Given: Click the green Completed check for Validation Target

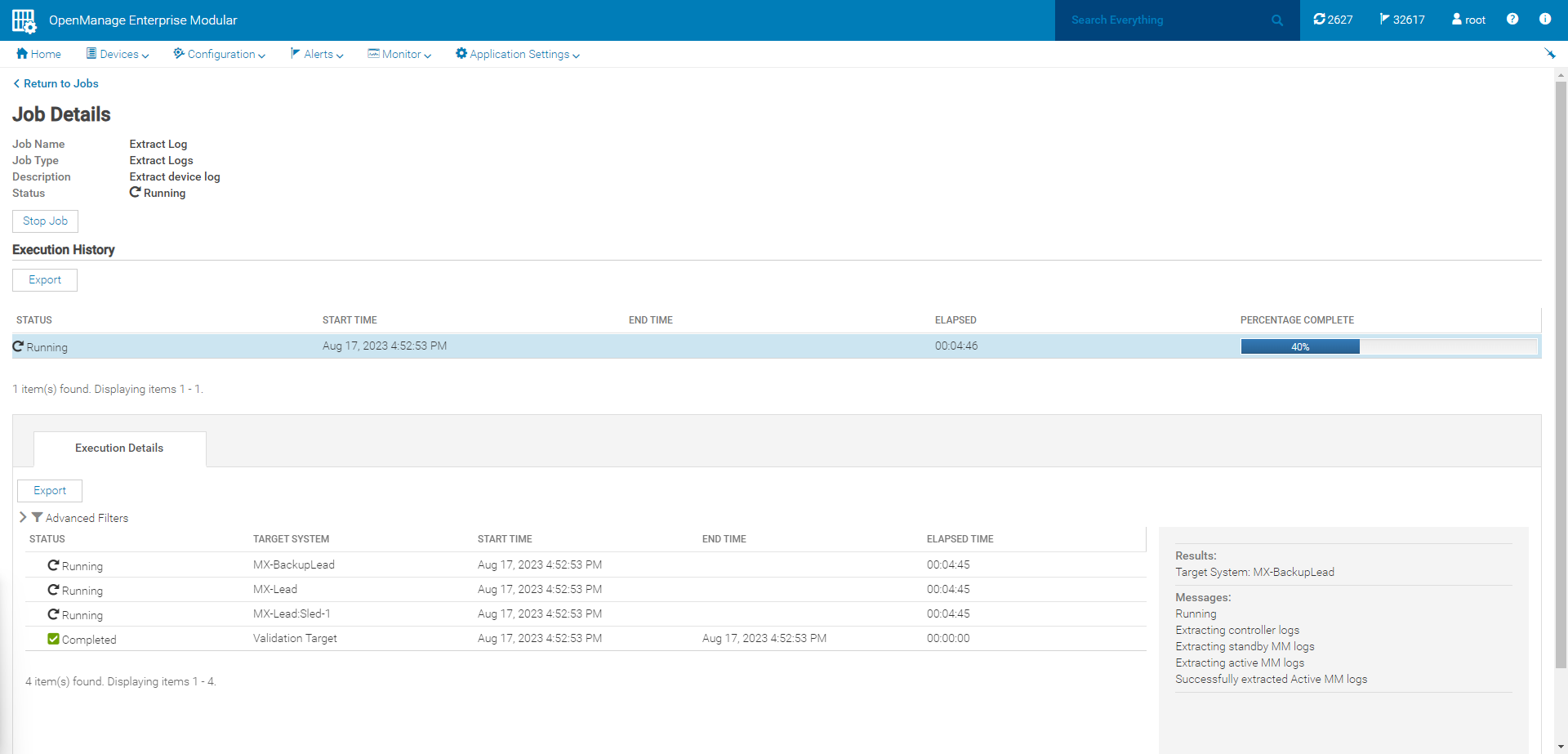Looking at the screenshot, I should tap(53, 638).
